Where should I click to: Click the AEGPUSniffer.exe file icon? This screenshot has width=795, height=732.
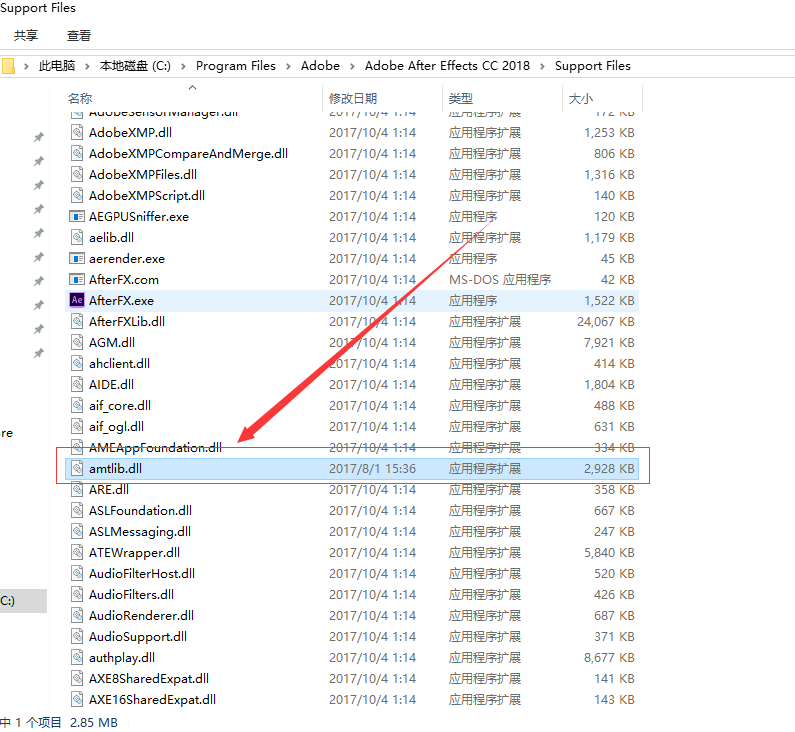tap(77, 216)
